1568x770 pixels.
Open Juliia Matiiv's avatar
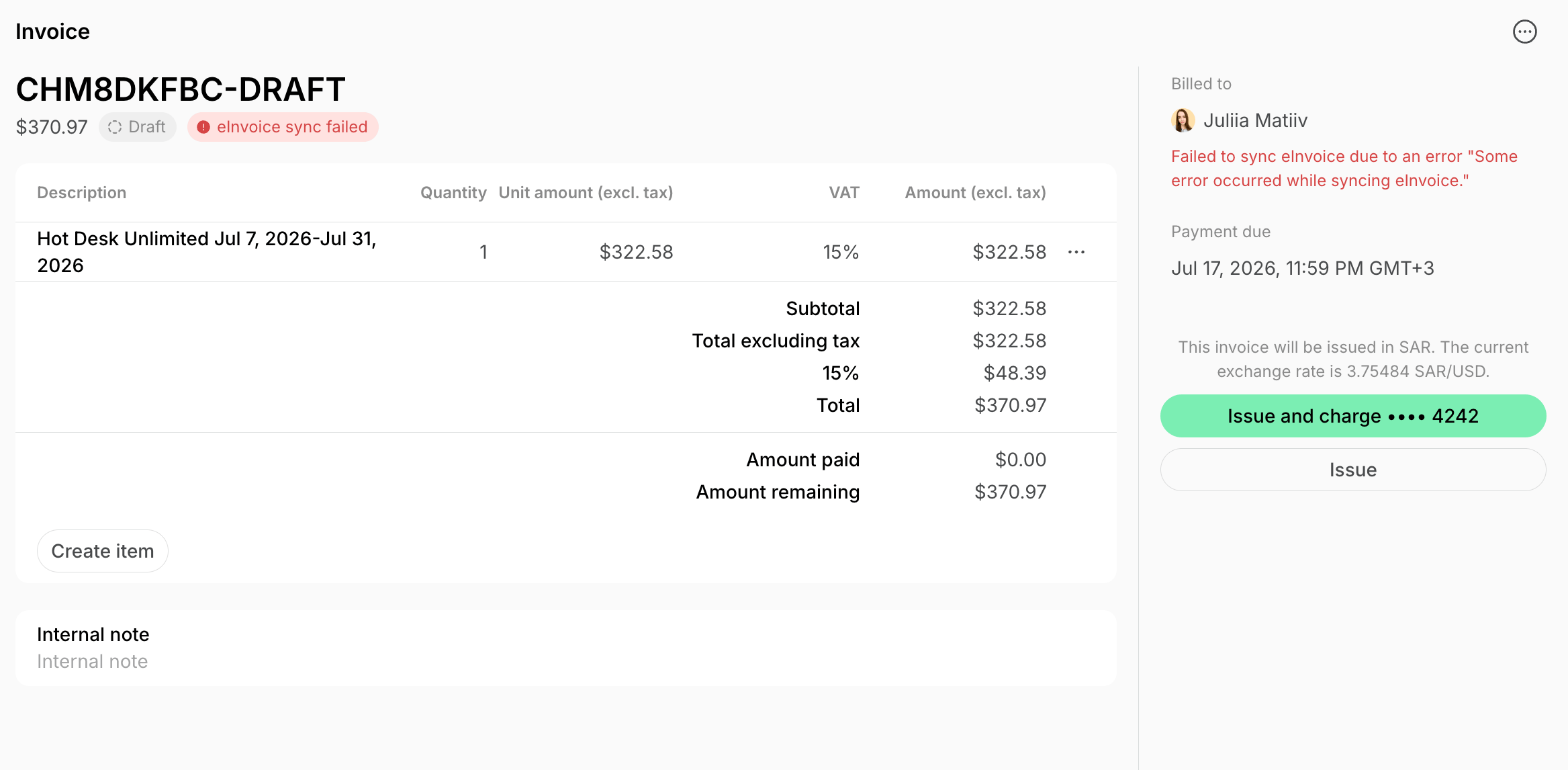[1183, 120]
